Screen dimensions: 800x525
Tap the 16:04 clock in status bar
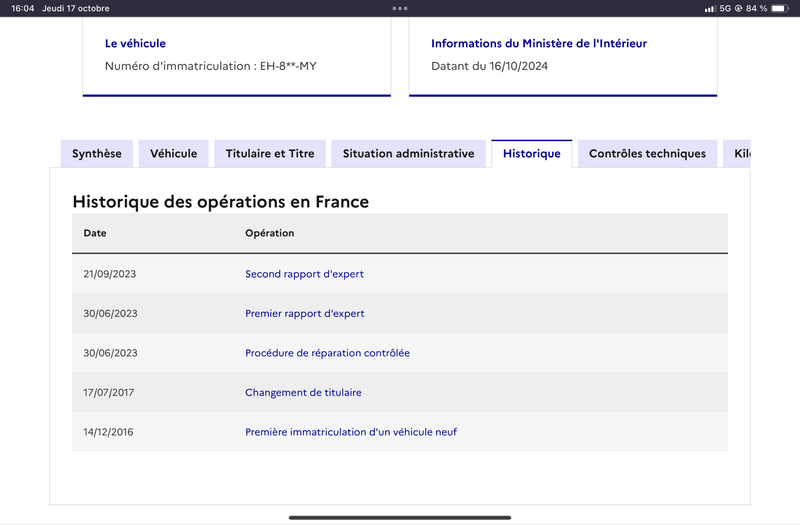[x=22, y=8]
